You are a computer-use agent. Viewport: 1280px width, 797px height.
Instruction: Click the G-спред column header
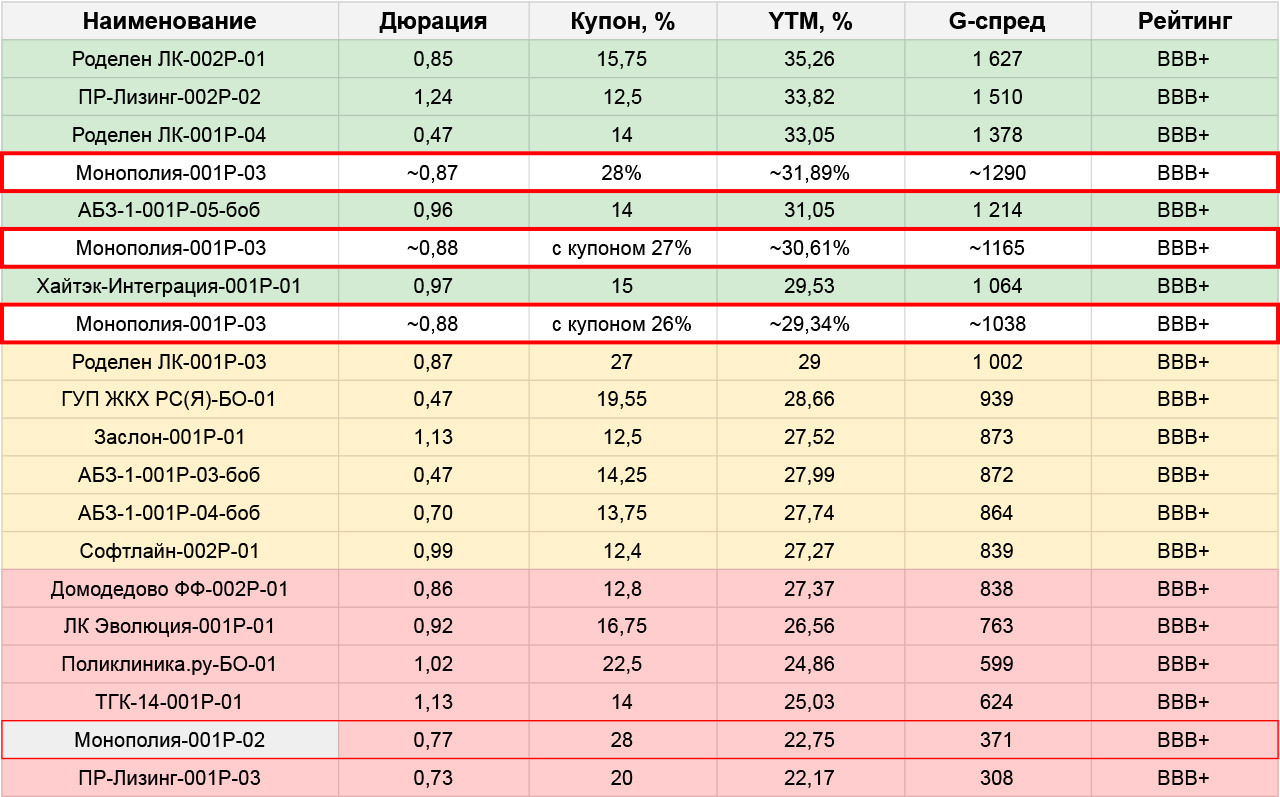click(x=997, y=21)
